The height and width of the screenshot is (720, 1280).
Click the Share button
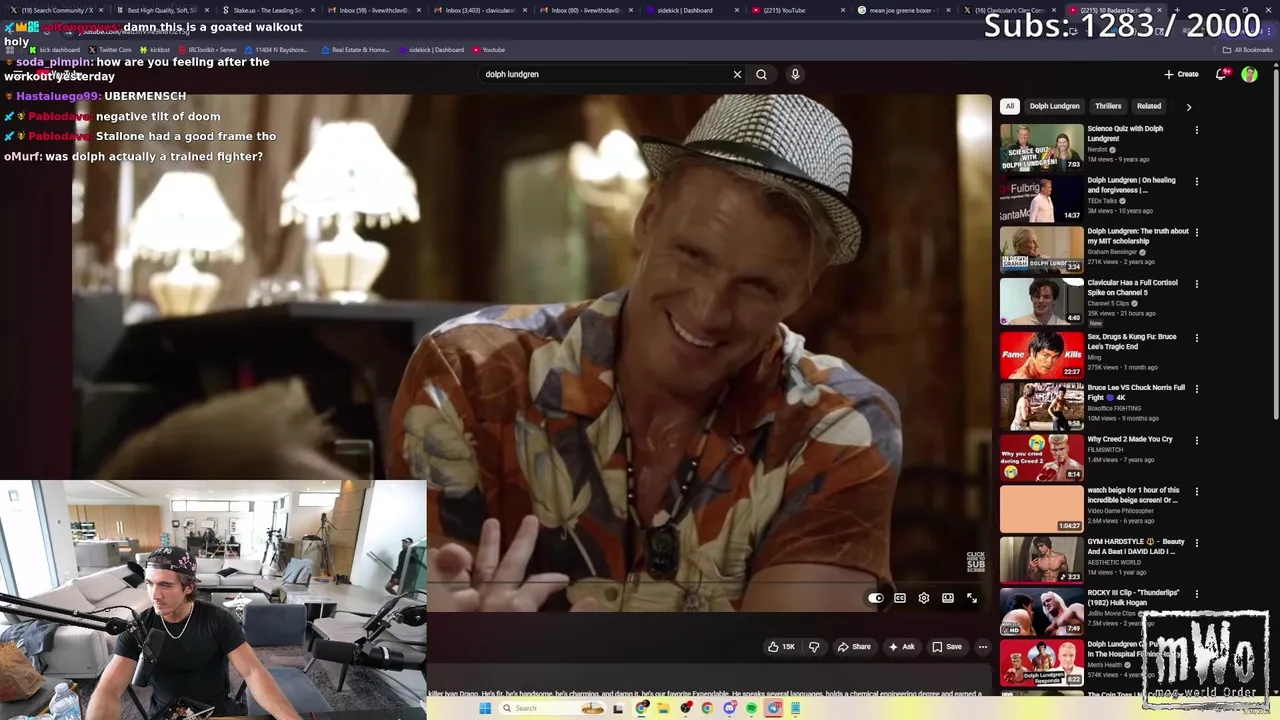853,647
